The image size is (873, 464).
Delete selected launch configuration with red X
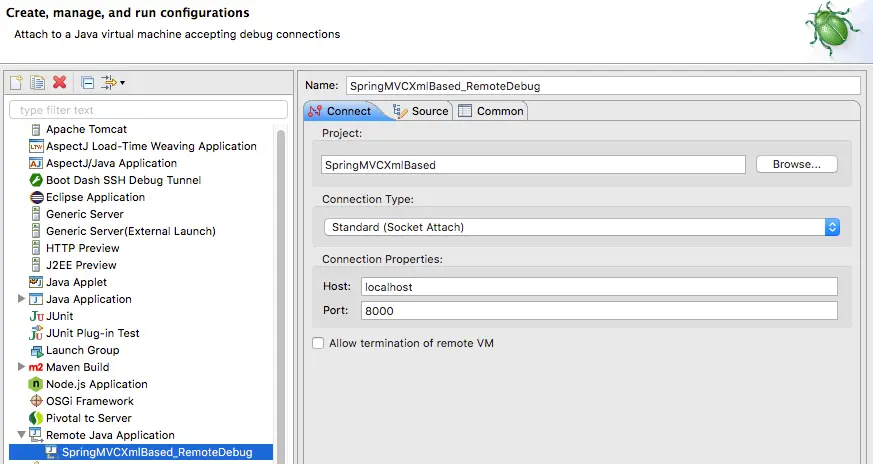(60, 82)
